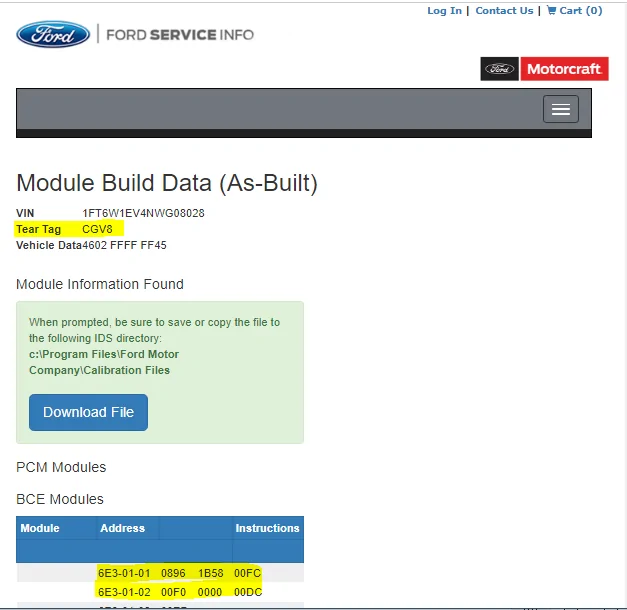Screen dimensions: 627x610
Task: Select the 6E3-01-02 address cell
Action: [124, 591]
